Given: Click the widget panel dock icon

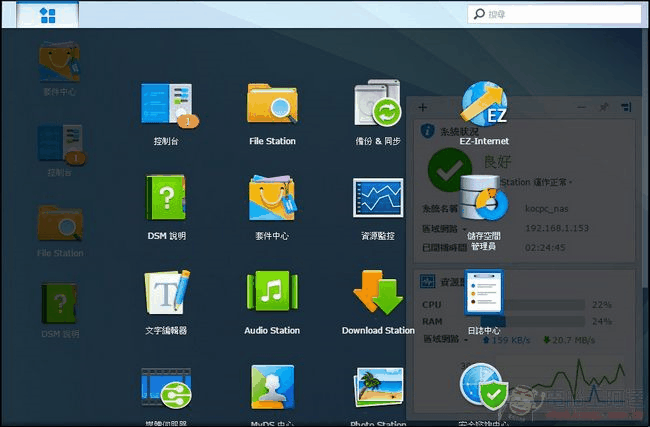Looking at the screenshot, I should click(x=626, y=107).
